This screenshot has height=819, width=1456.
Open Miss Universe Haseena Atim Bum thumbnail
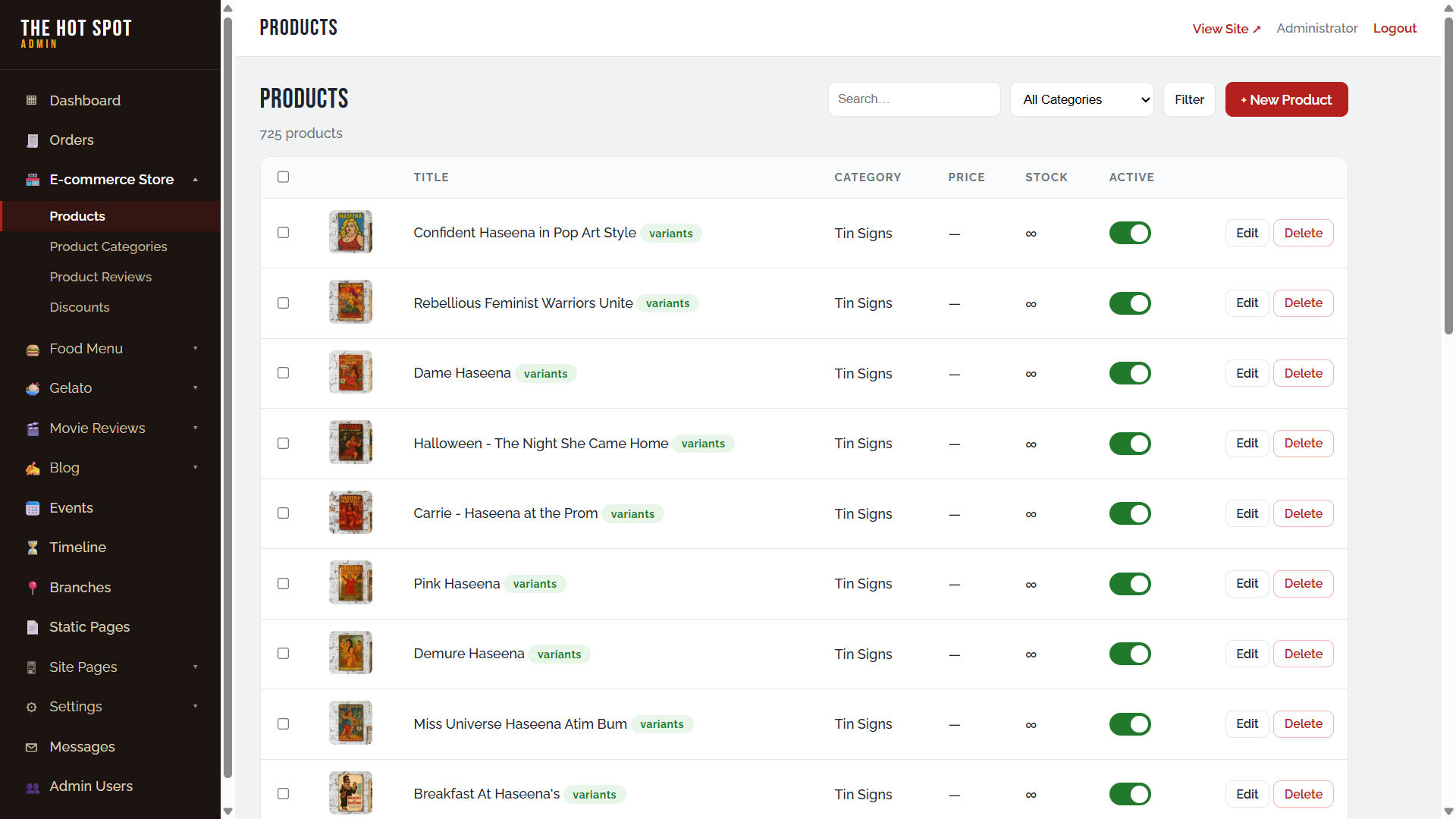tap(350, 723)
